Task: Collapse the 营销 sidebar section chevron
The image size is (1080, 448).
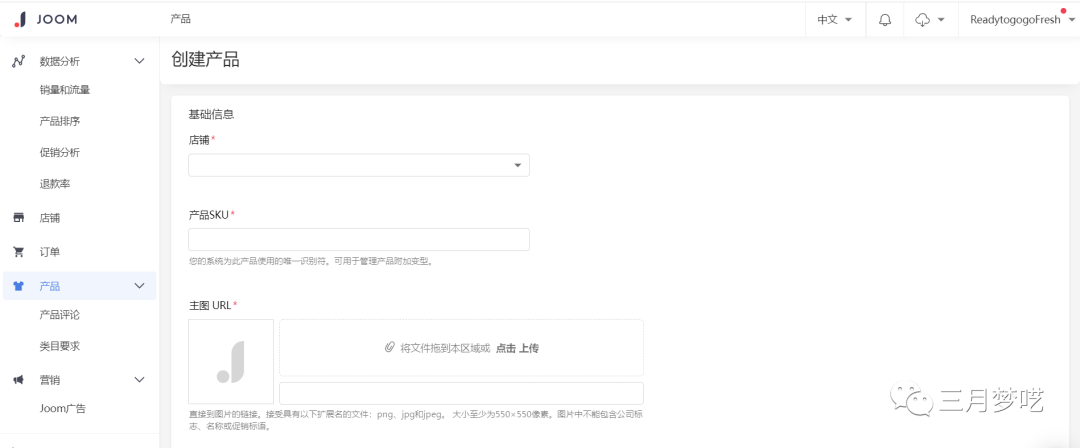Action: (x=139, y=380)
